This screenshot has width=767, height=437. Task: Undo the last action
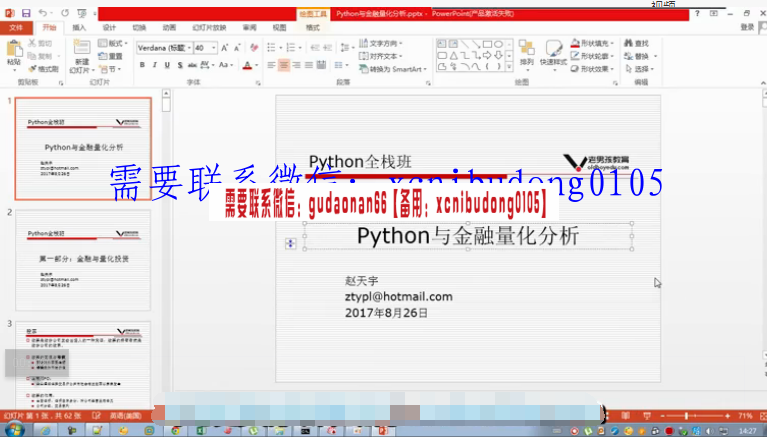point(43,13)
